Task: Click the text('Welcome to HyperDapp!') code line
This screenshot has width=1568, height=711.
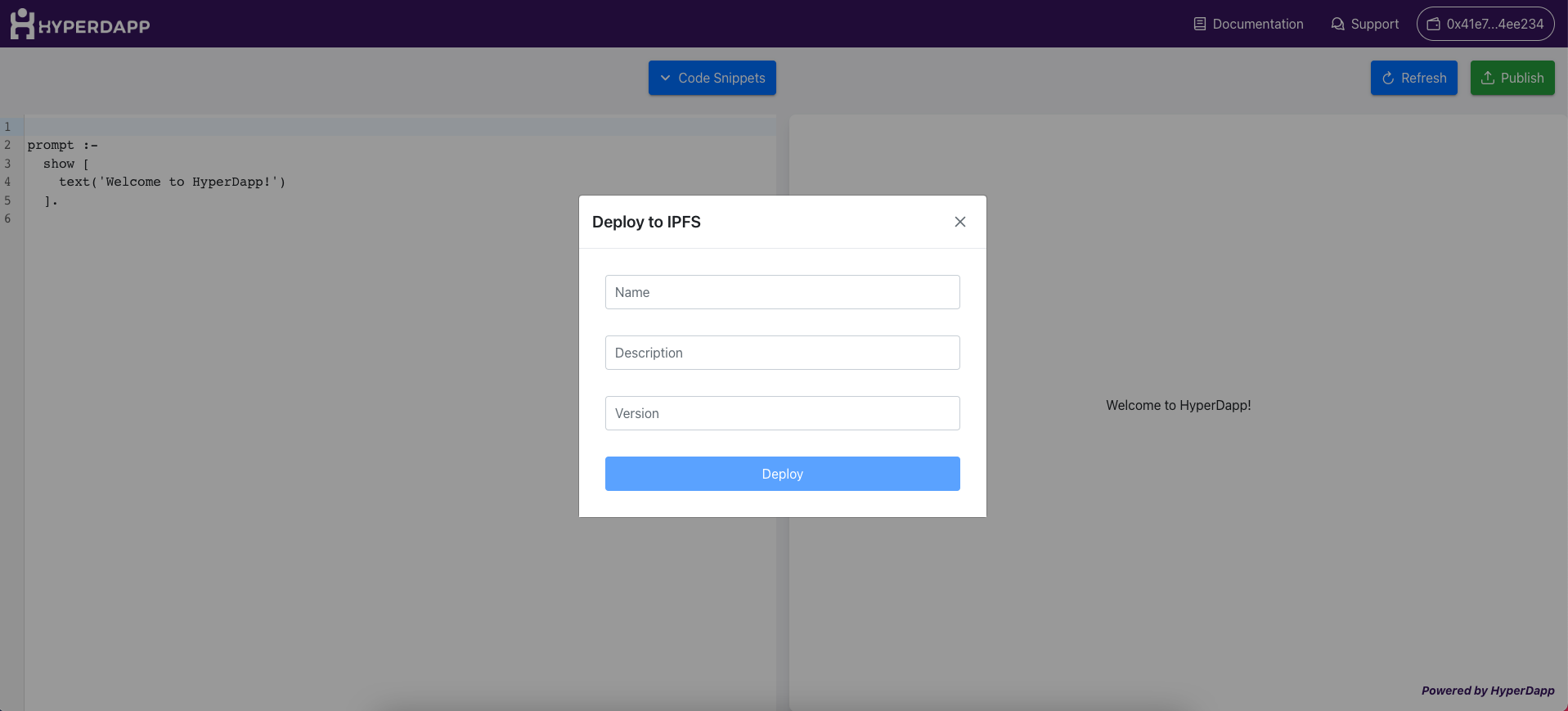Action: [173, 182]
